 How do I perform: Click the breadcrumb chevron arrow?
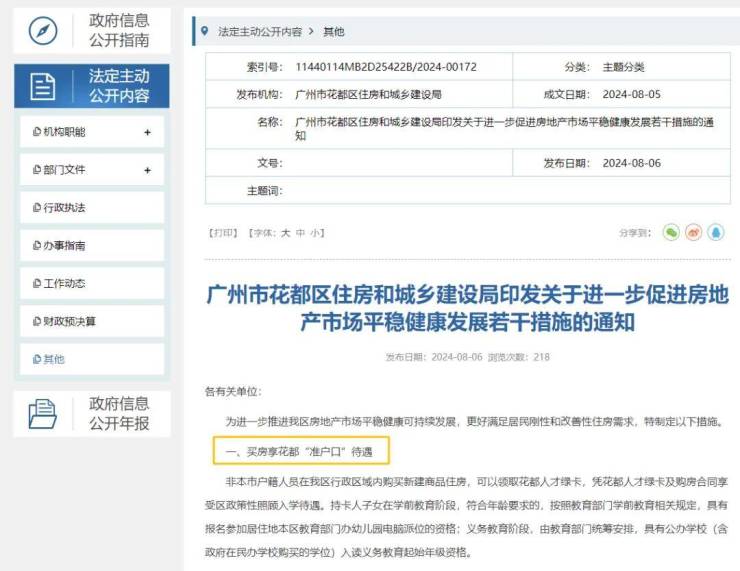311,31
